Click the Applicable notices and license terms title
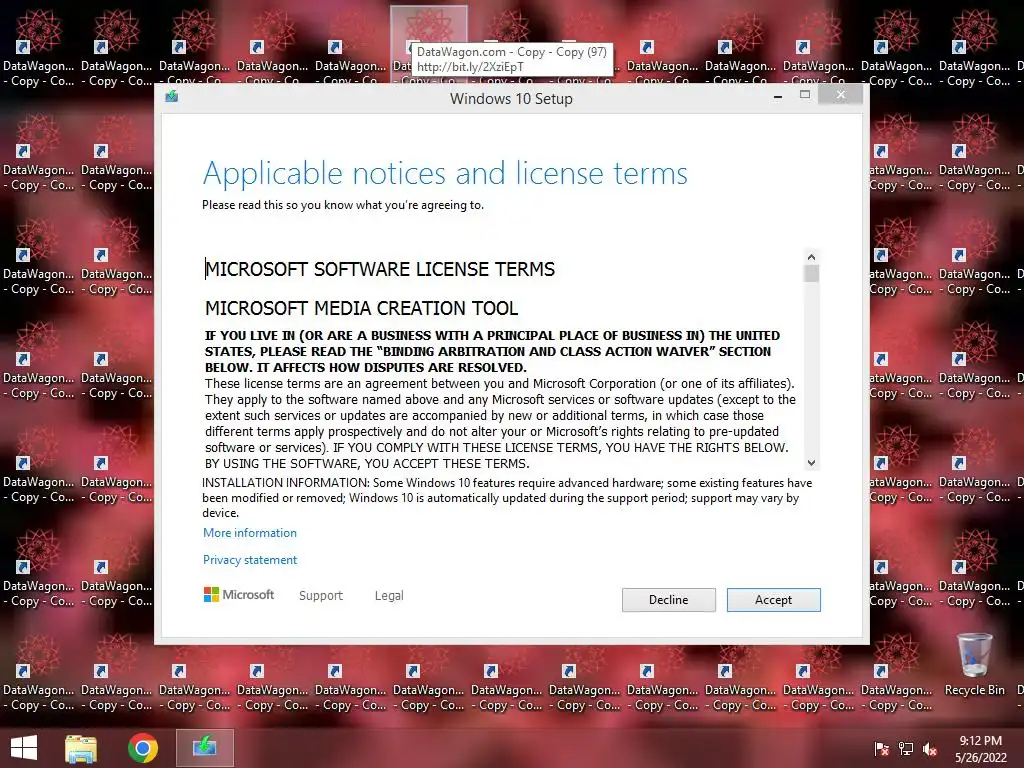This screenshot has width=1024, height=768. [x=445, y=173]
